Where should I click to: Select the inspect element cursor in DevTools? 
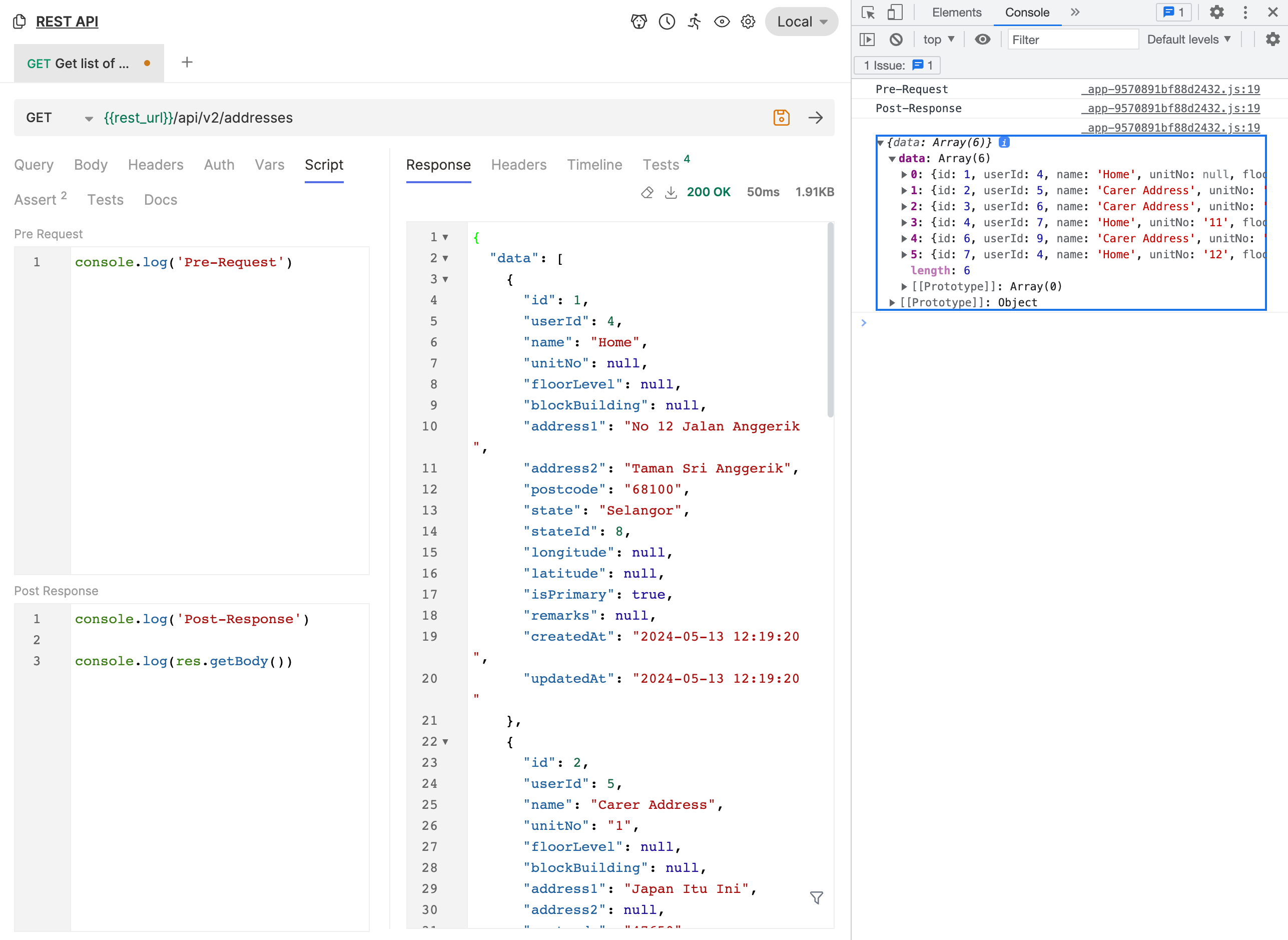[x=868, y=12]
